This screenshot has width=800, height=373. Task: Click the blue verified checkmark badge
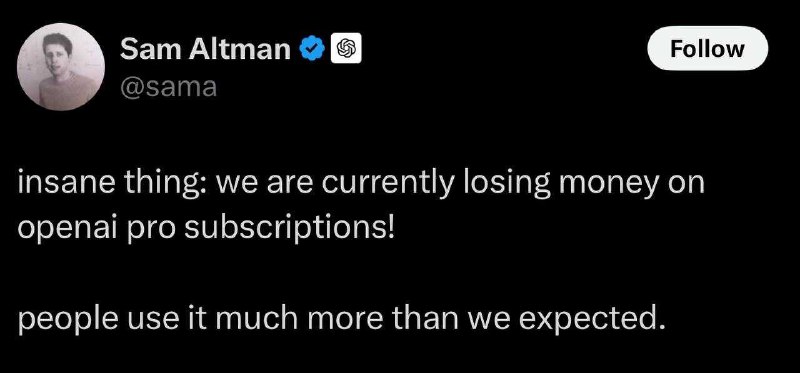313,49
